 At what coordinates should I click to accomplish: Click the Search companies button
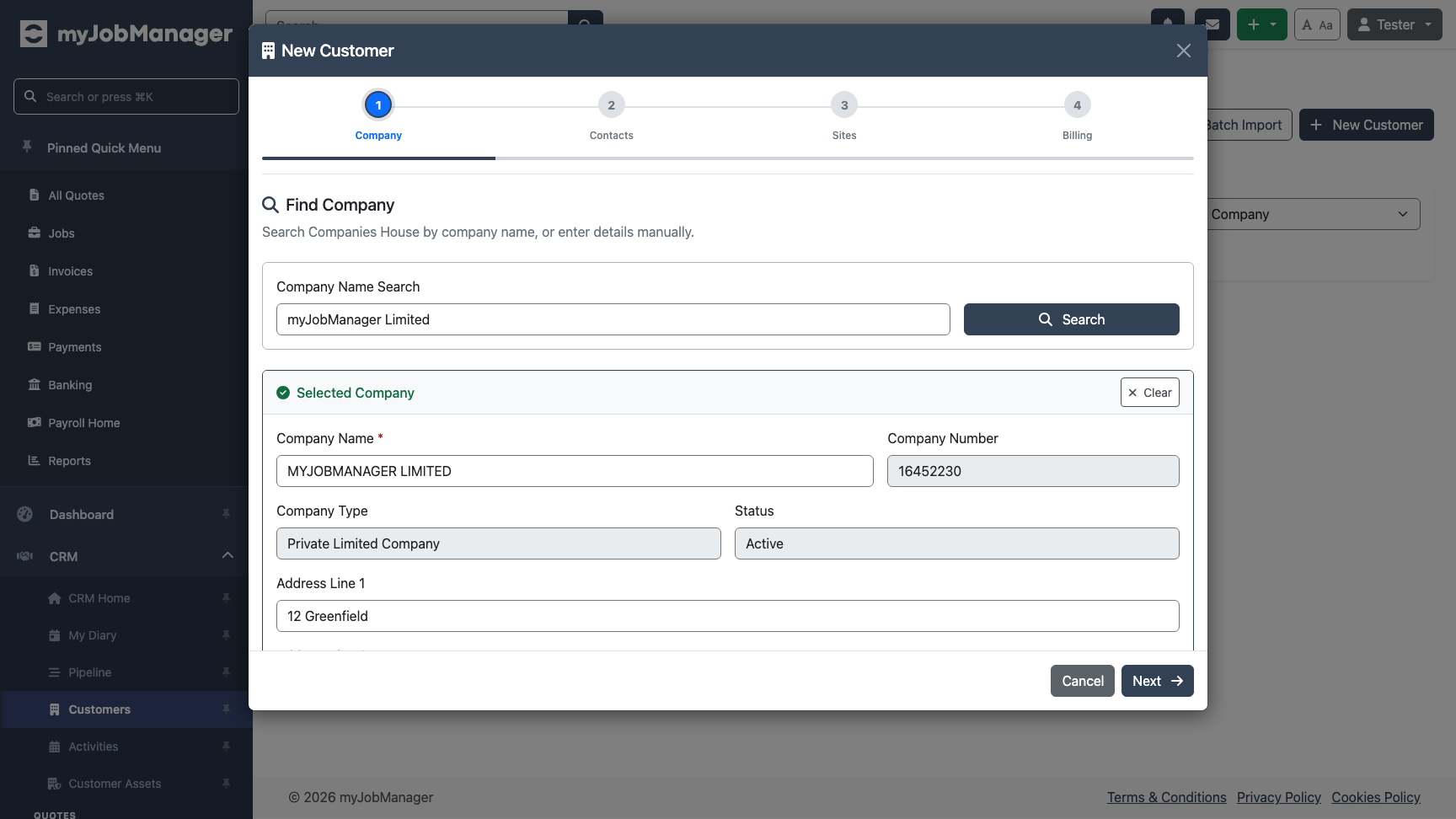coord(1072,319)
